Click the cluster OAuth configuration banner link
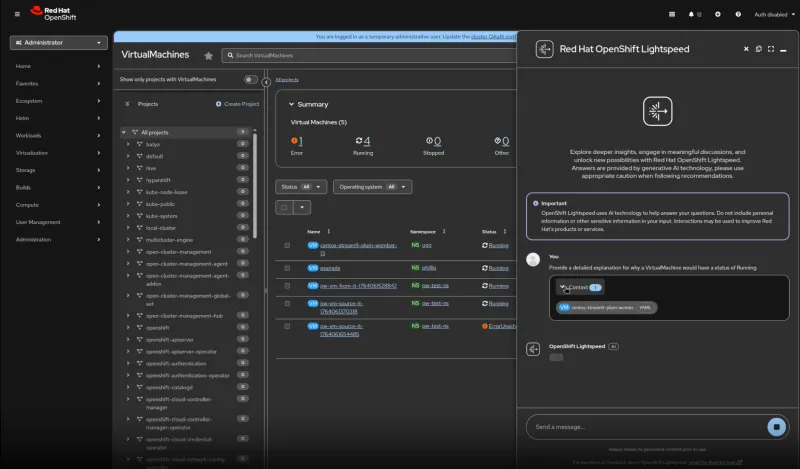The width and height of the screenshot is (800, 469). [493, 37]
